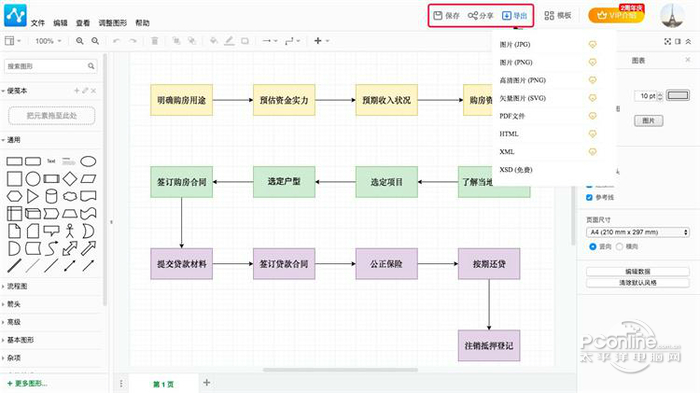Select the actor stick figure shape

coord(70,231)
